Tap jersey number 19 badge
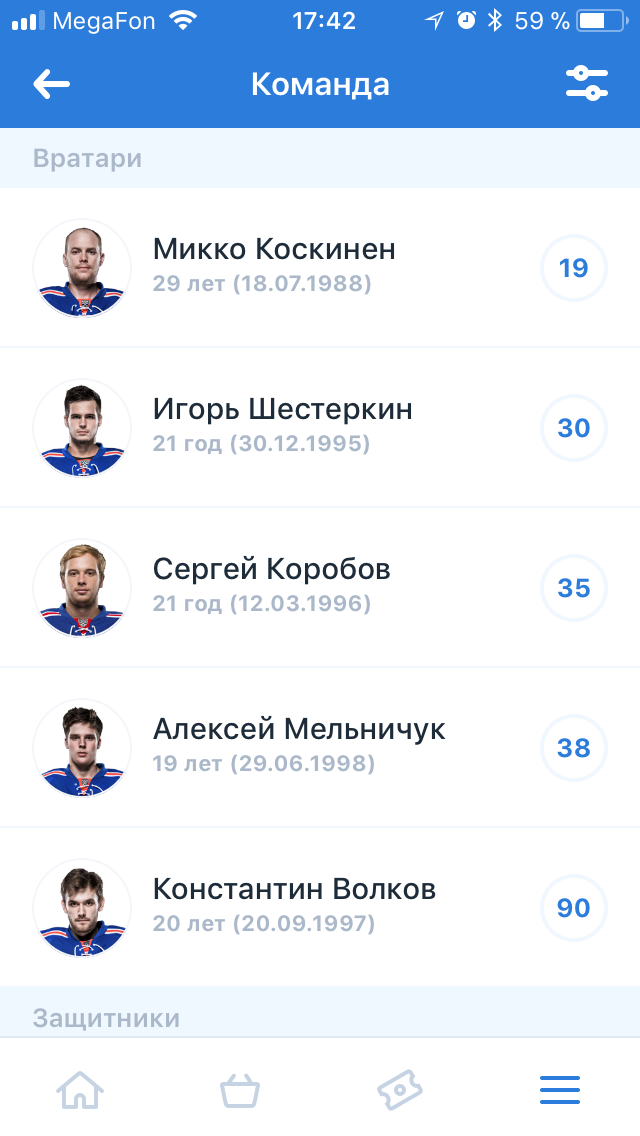 coord(574,268)
